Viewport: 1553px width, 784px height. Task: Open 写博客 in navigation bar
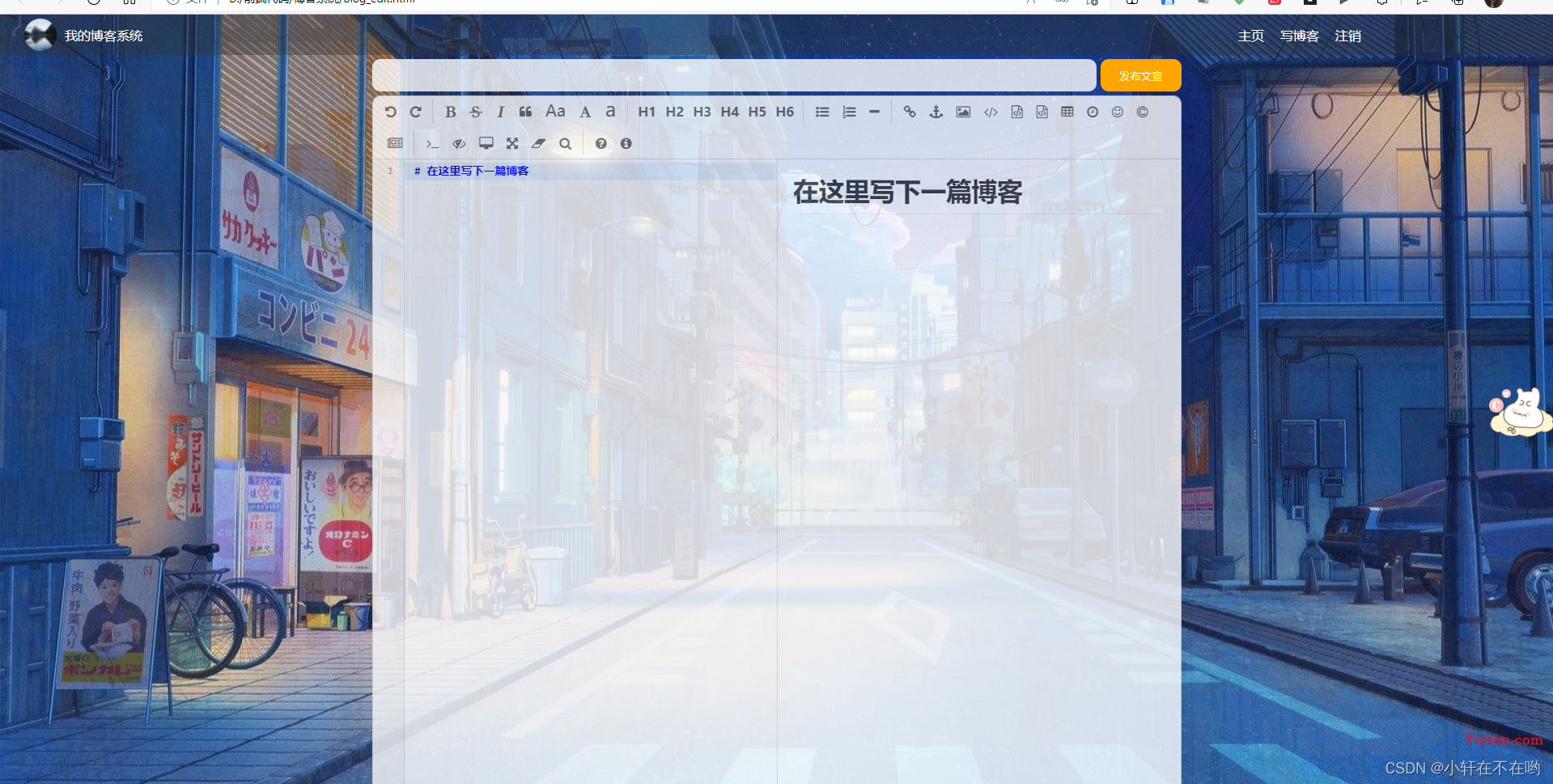(1300, 36)
